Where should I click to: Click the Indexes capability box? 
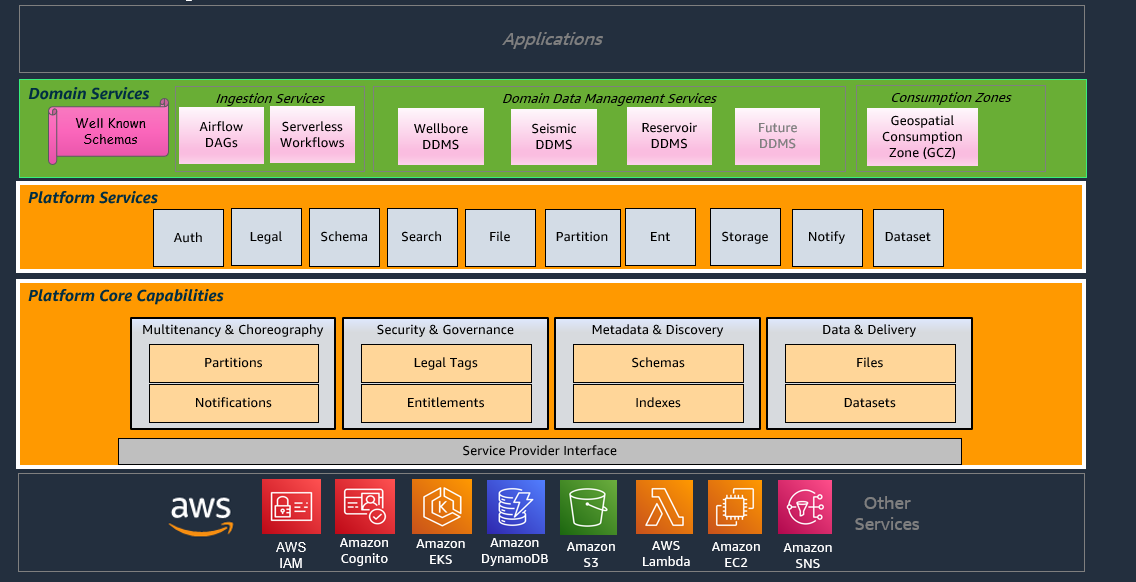point(658,403)
